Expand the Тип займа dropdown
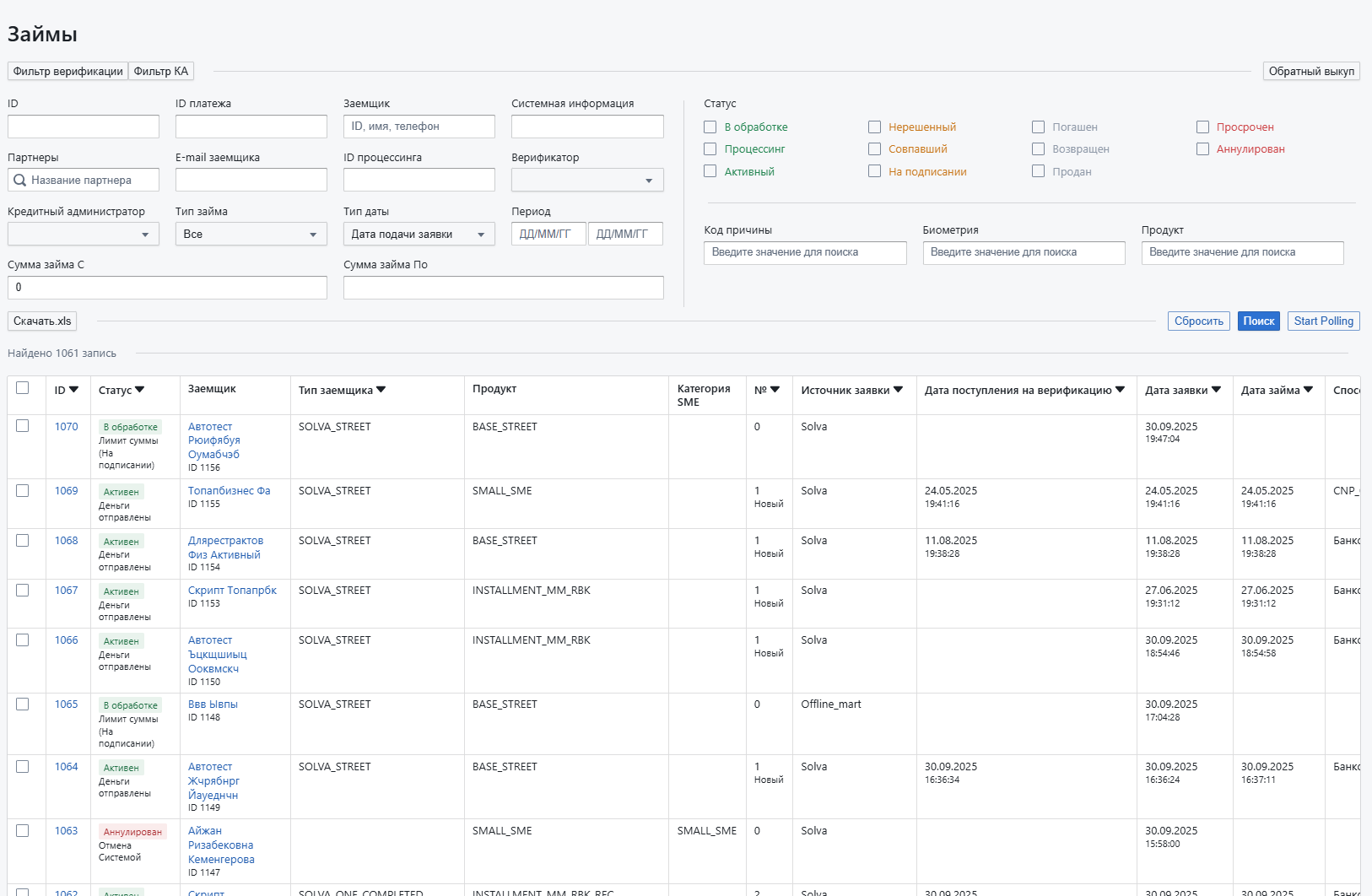The image size is (1372, 896). [x=251, y=235]
